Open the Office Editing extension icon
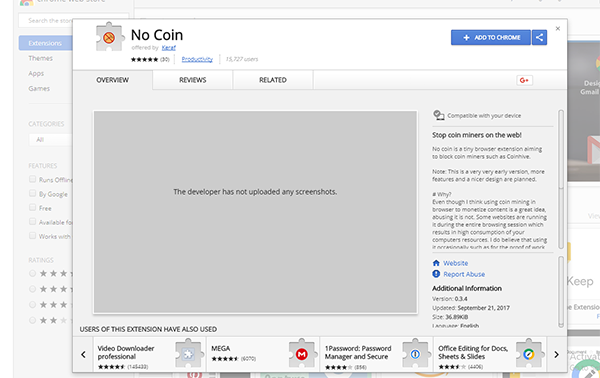Viewport: 600px width, 378px height. (529, 354)
